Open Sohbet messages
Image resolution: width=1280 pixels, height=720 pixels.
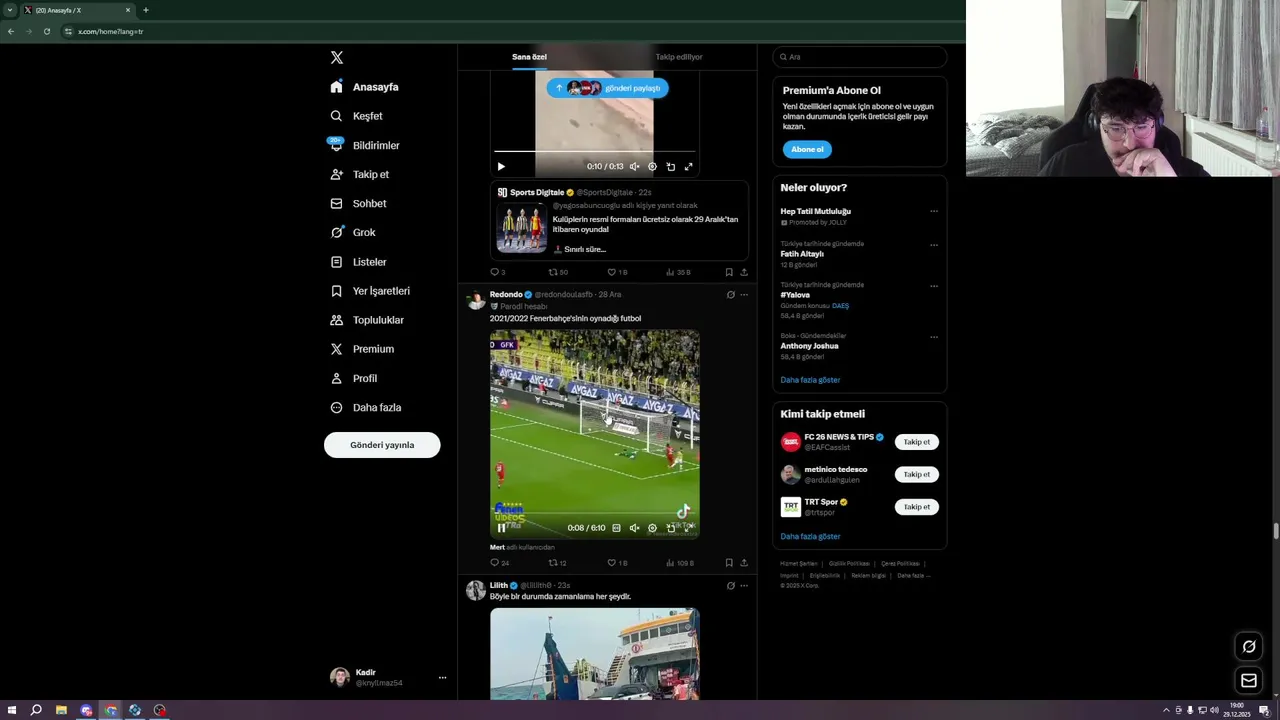358,203
